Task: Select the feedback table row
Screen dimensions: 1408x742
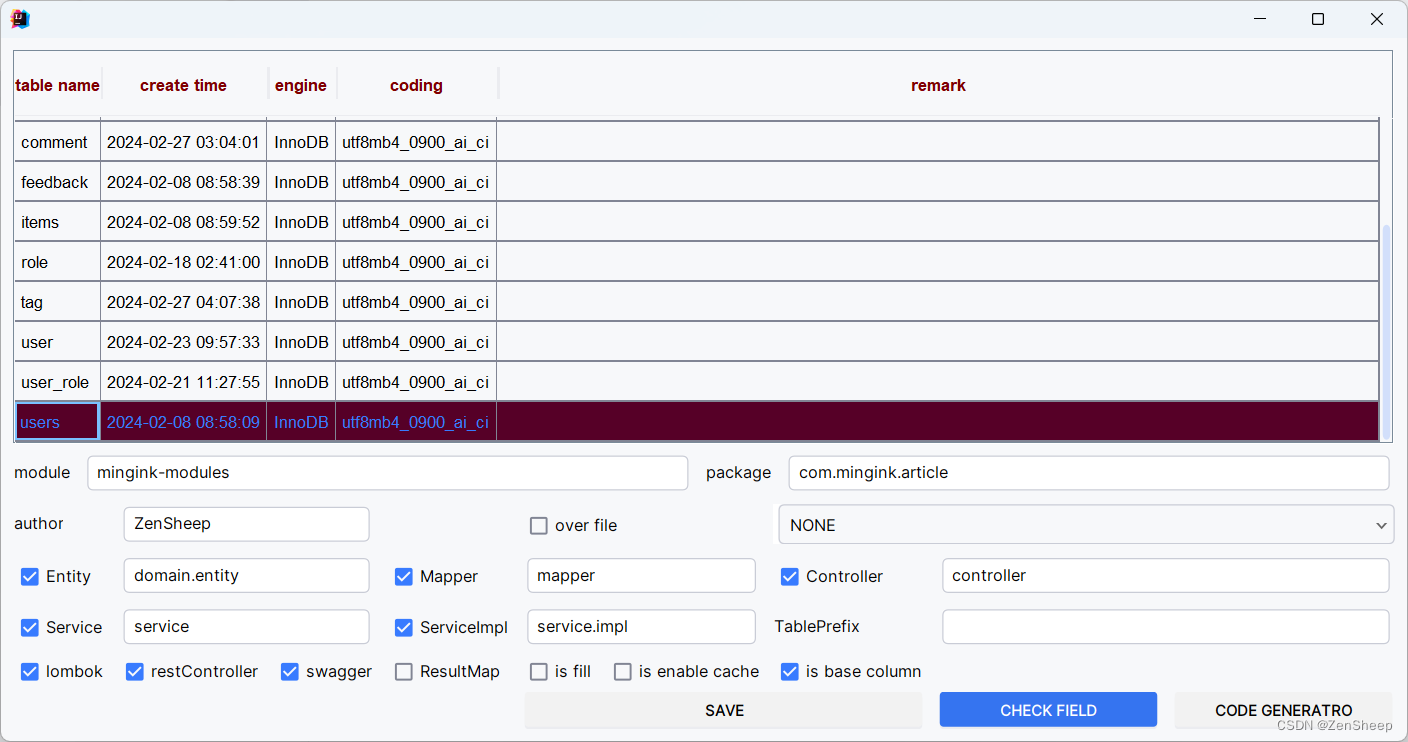Action: (x=697, y=182)
